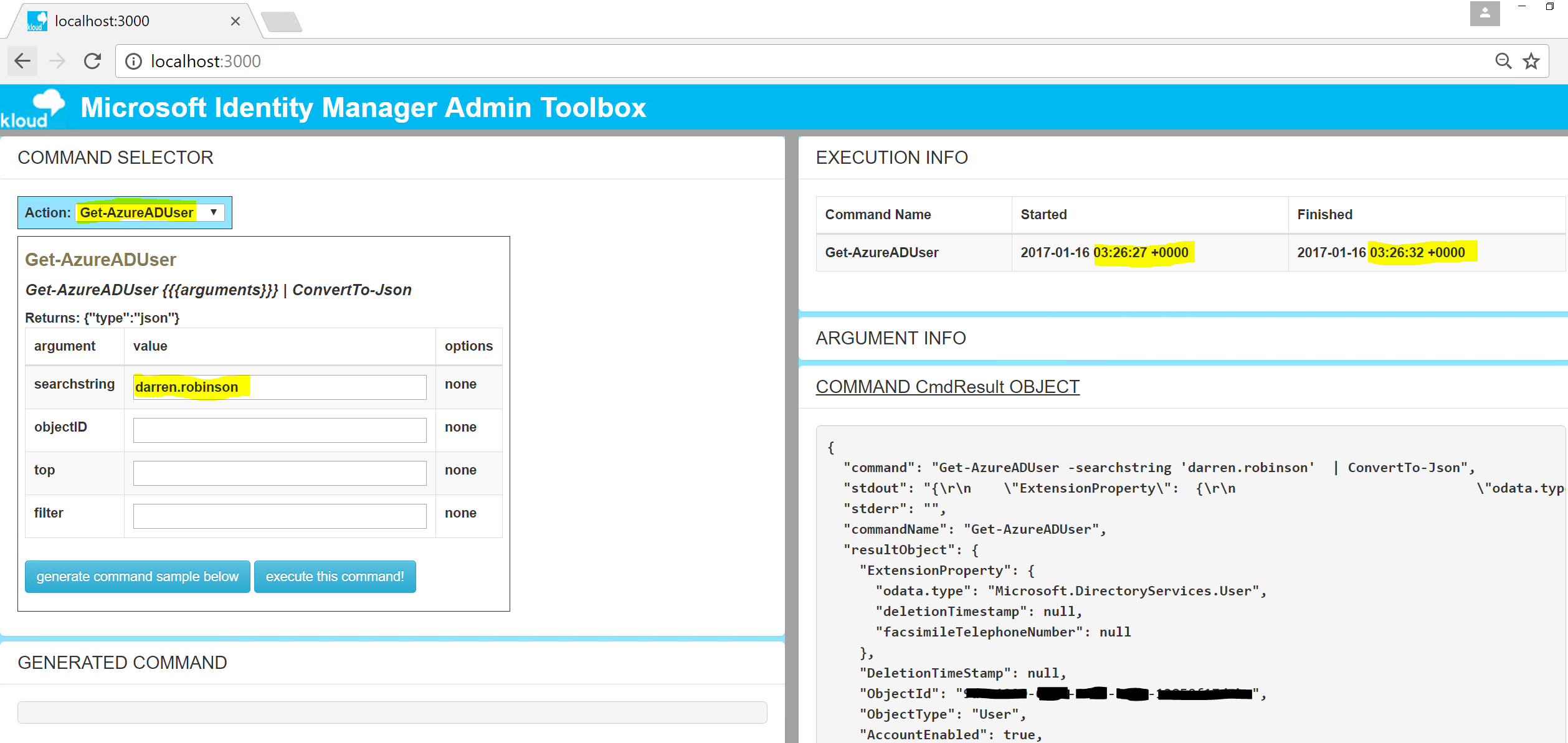Open COMMAND CmdResult OBJECT link
This screenshot has width=1568, height=743.
[947, 387]
